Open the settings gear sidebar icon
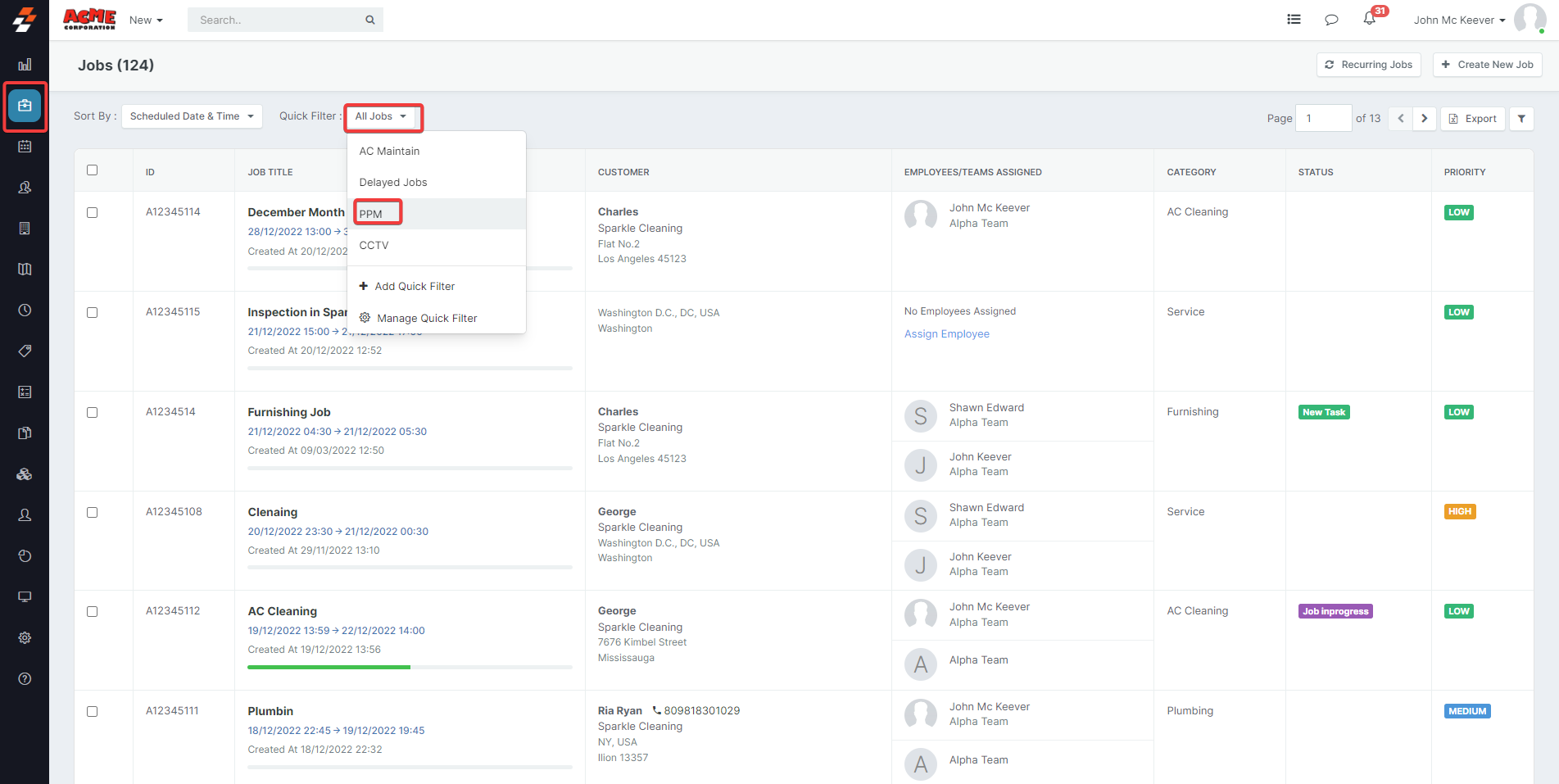Image resolution: width=1559 pixels, height=784 pixels. [25, 638]
